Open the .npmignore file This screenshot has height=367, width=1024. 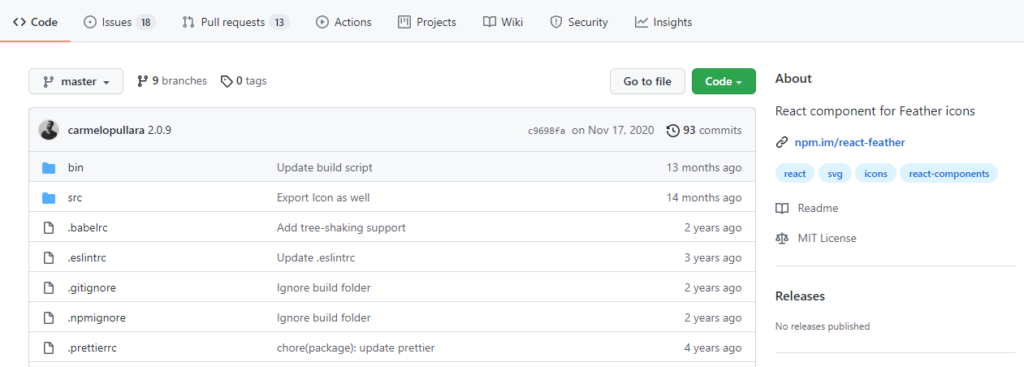point(97,318)
